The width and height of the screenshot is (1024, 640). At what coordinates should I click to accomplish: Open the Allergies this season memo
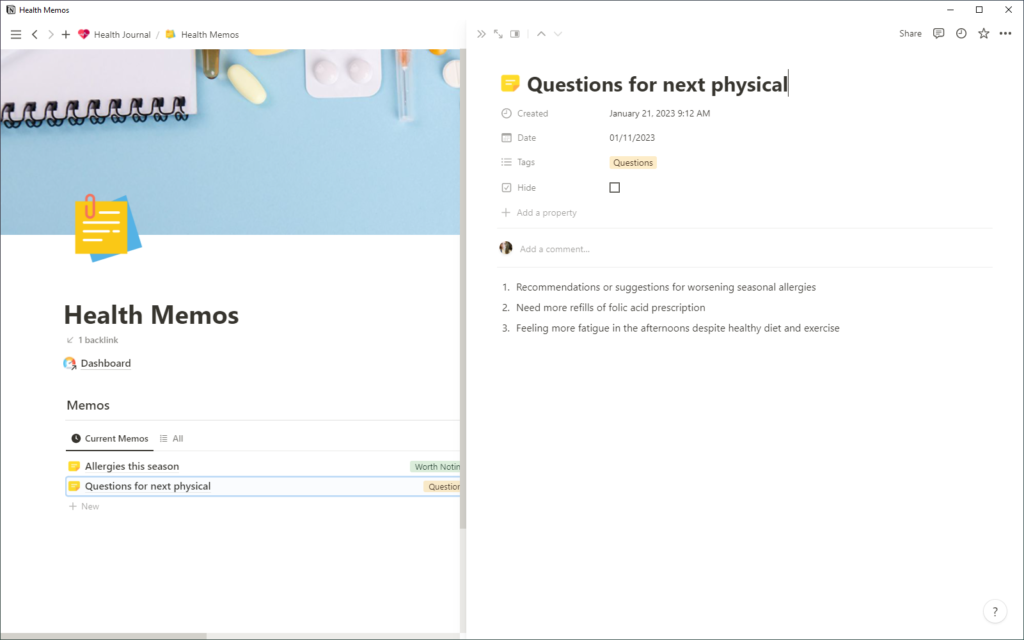click(132, 467)
